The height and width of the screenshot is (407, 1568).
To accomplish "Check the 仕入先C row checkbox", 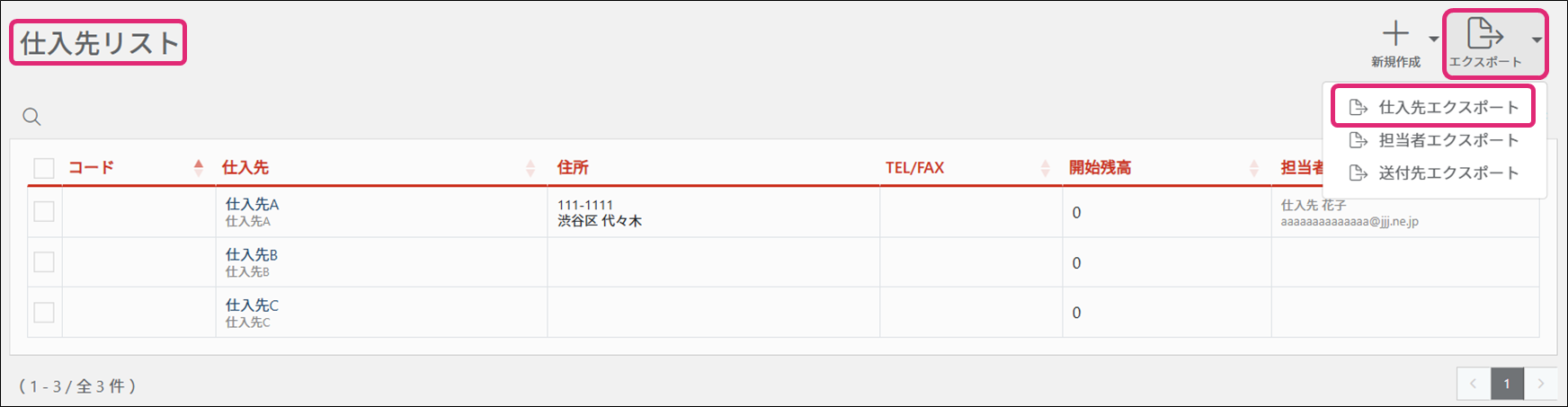I will 44,313.
